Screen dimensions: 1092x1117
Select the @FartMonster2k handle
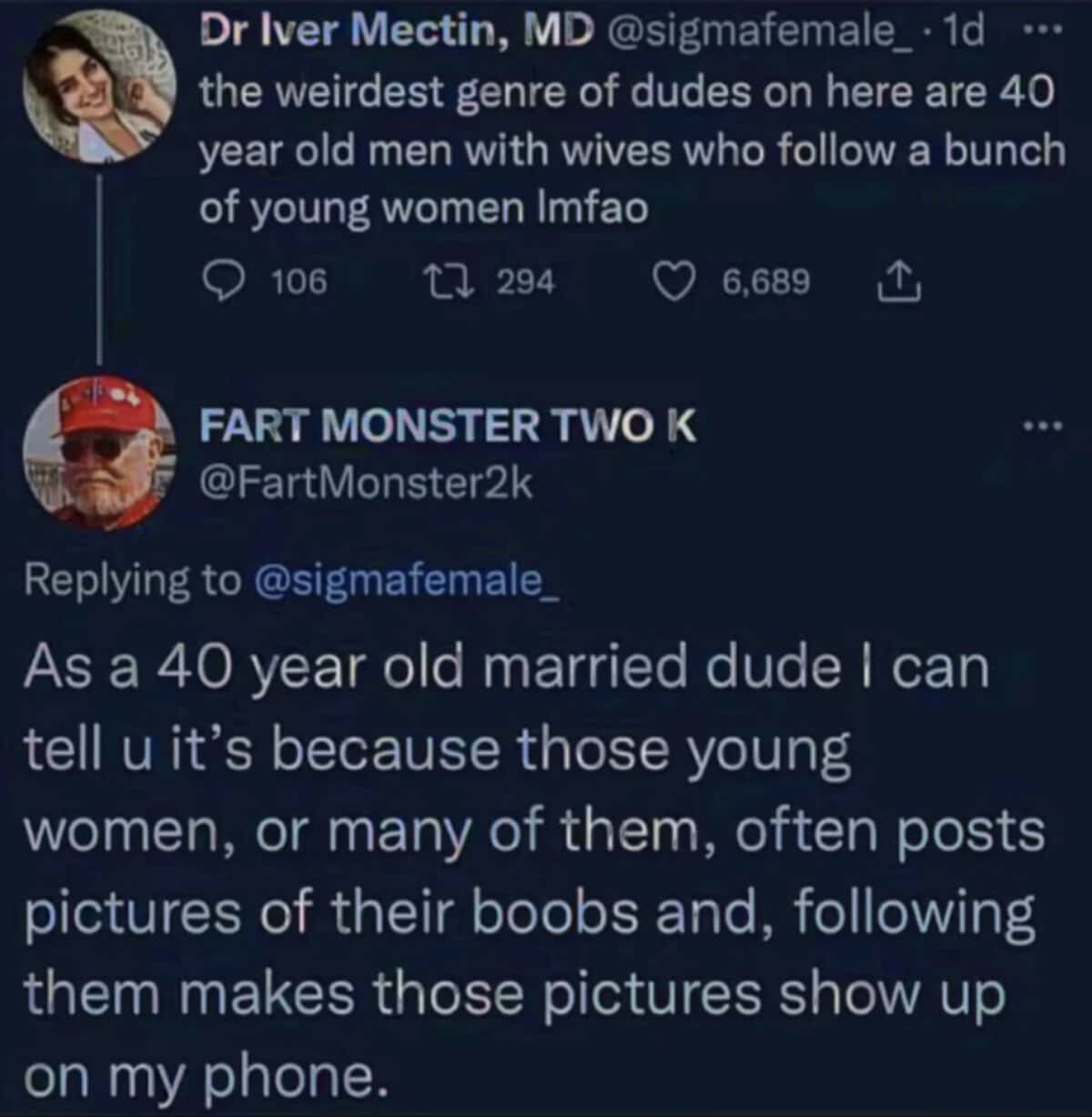(364, 482)
